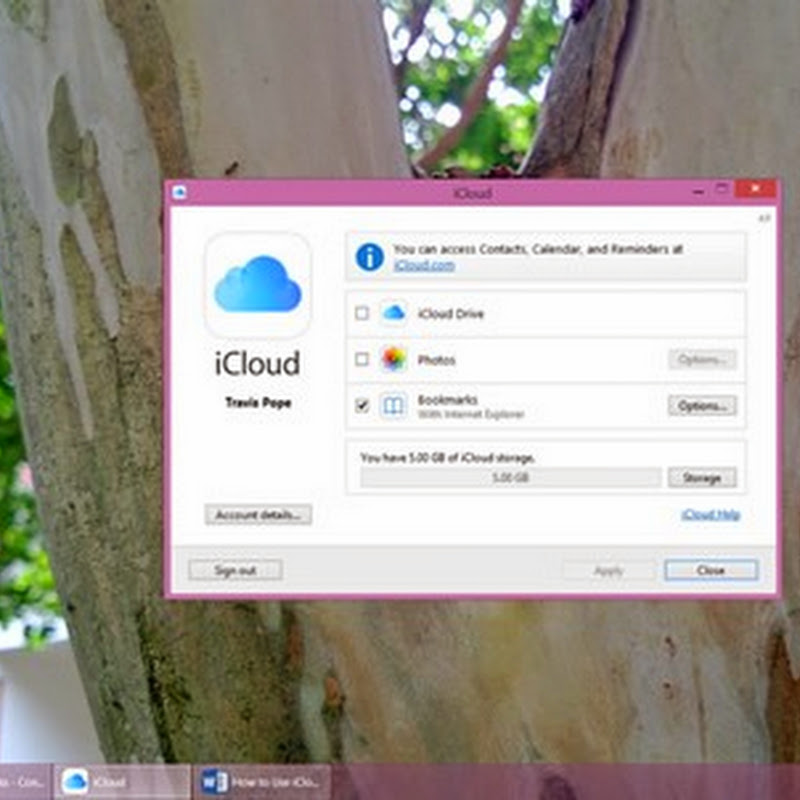Viewport: 800px width, 800px height.
Task: Click the 'With Internet Explorer' subtitle
Action: pos(470,414)
